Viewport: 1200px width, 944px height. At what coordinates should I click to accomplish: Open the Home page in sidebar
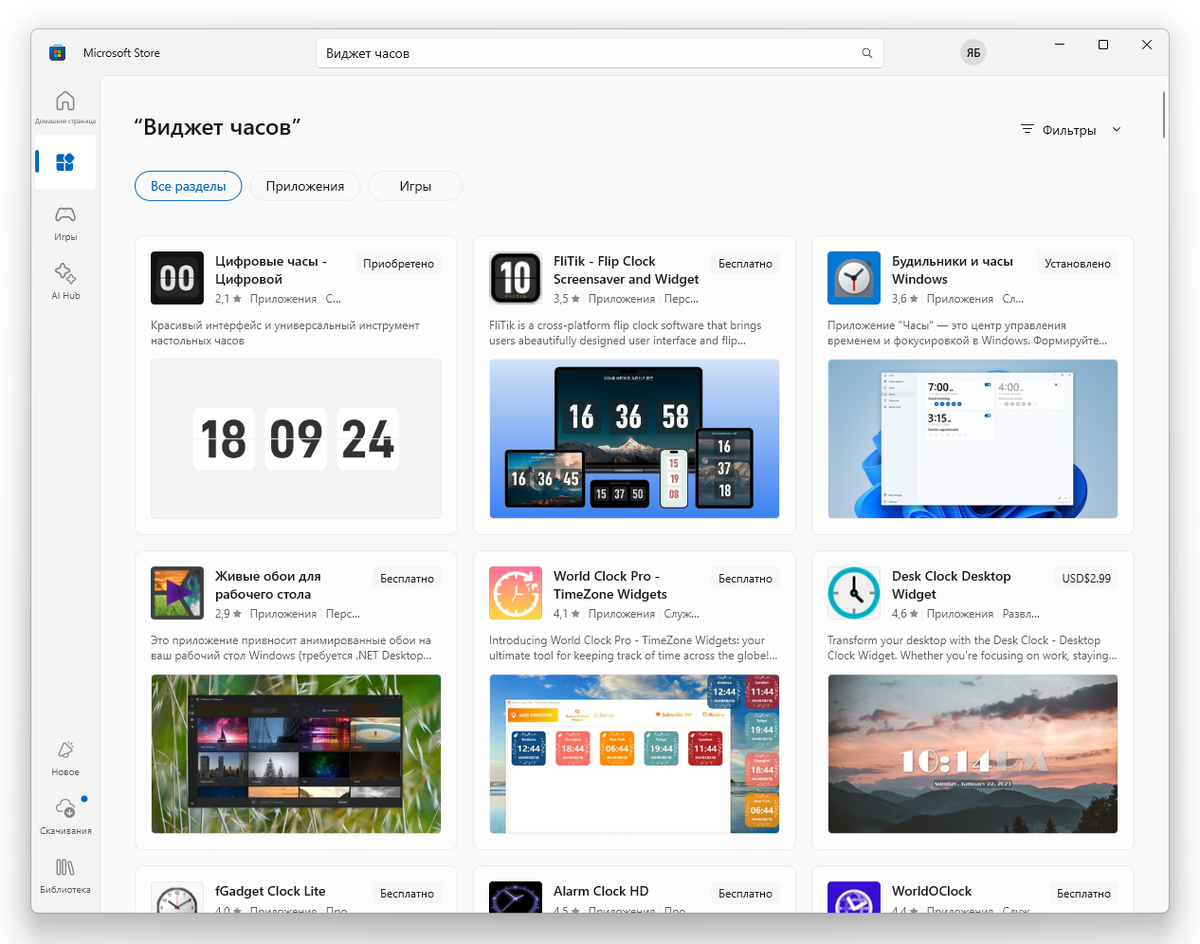65,107
